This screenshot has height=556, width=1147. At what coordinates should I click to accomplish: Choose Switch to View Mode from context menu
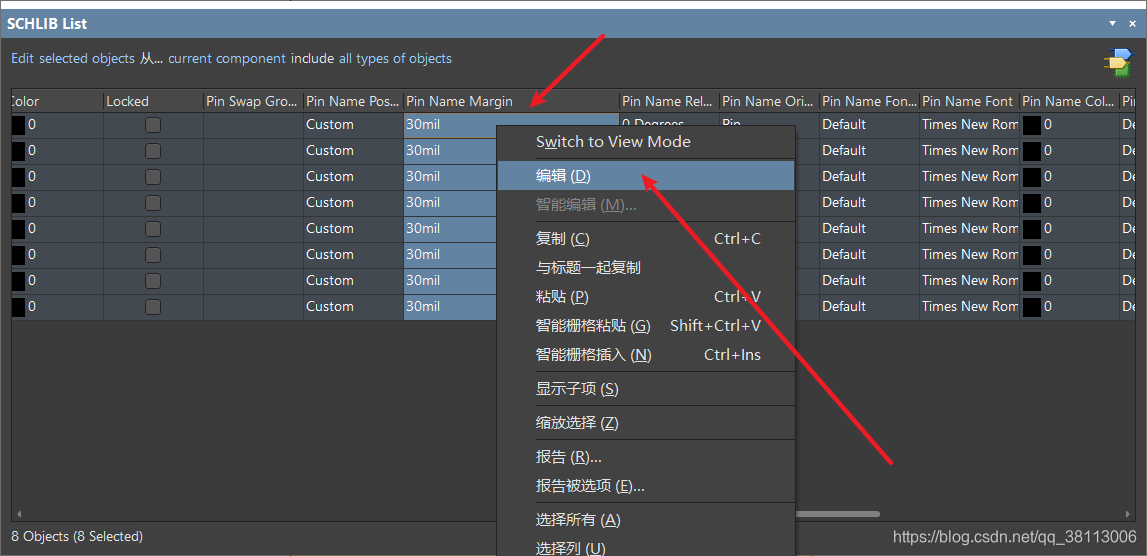coord(613,142)
